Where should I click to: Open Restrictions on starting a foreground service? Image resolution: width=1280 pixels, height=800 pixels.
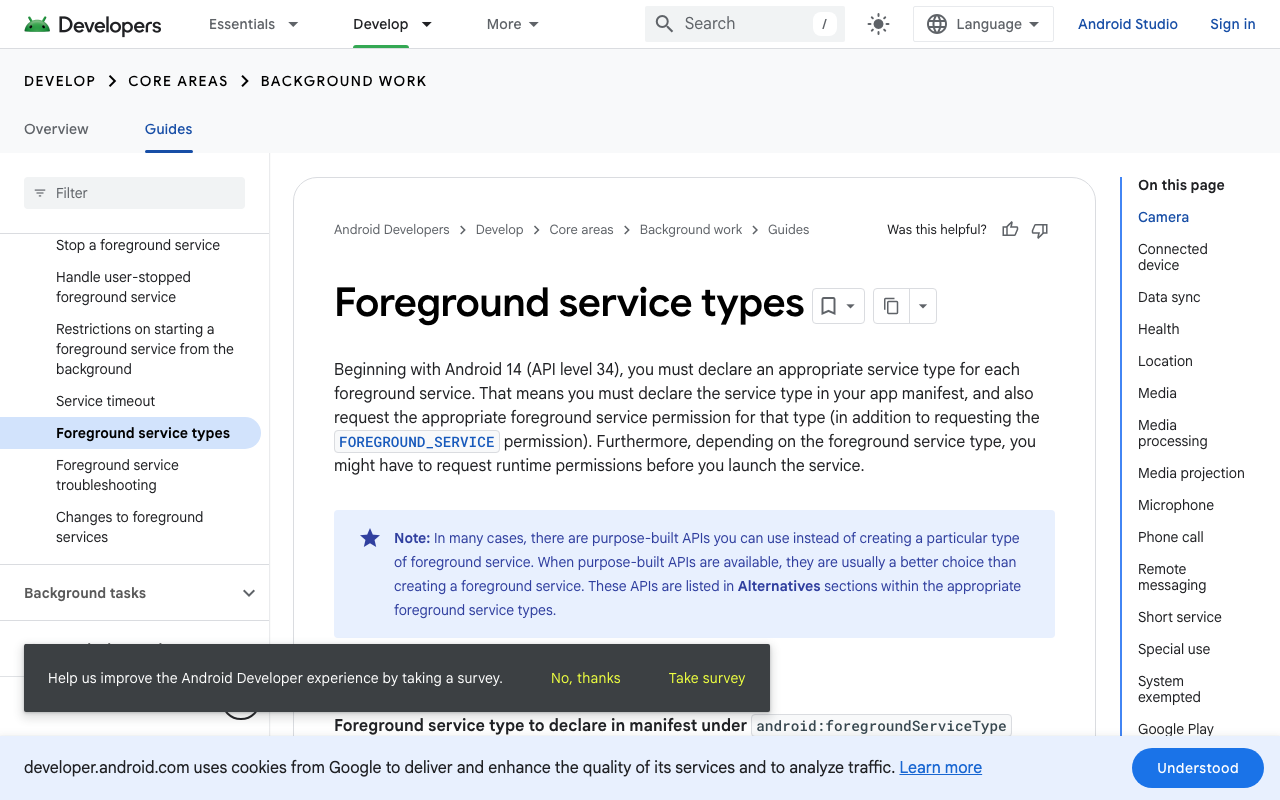click(145, 349)
